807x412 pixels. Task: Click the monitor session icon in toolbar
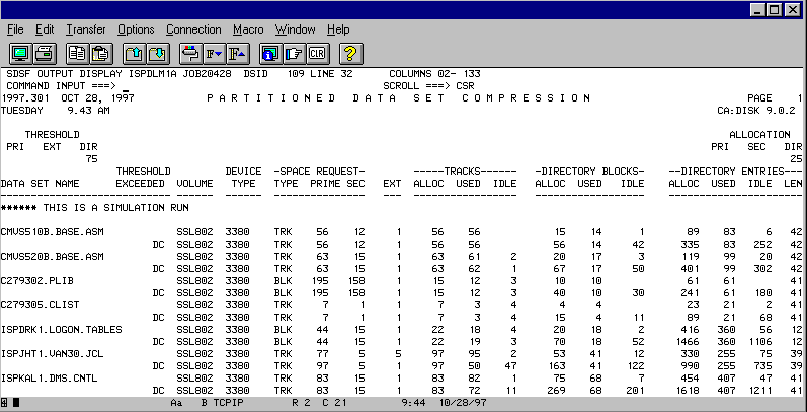[x=20, y=53]
